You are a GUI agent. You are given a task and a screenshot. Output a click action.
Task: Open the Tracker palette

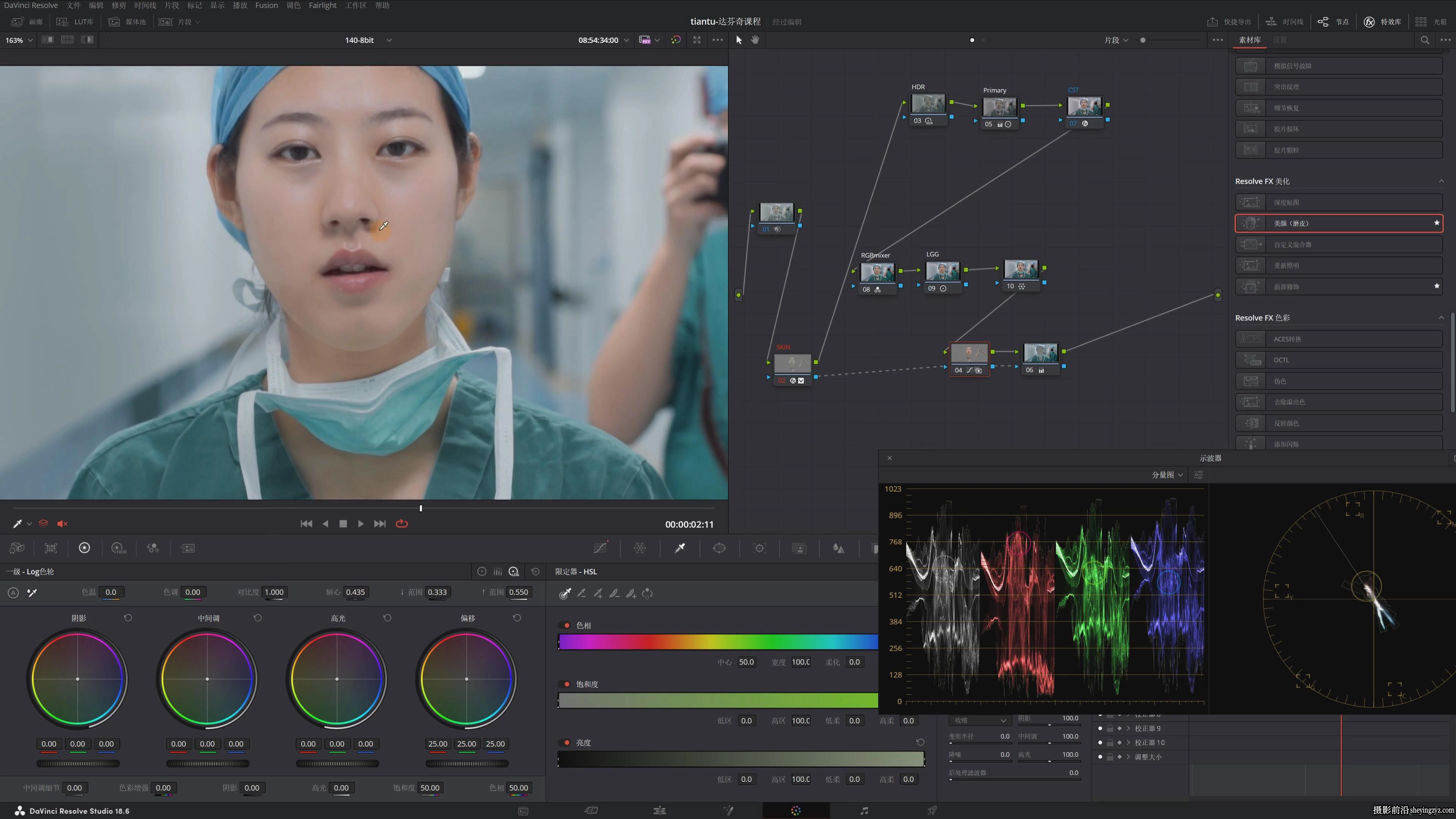point(759,548)
